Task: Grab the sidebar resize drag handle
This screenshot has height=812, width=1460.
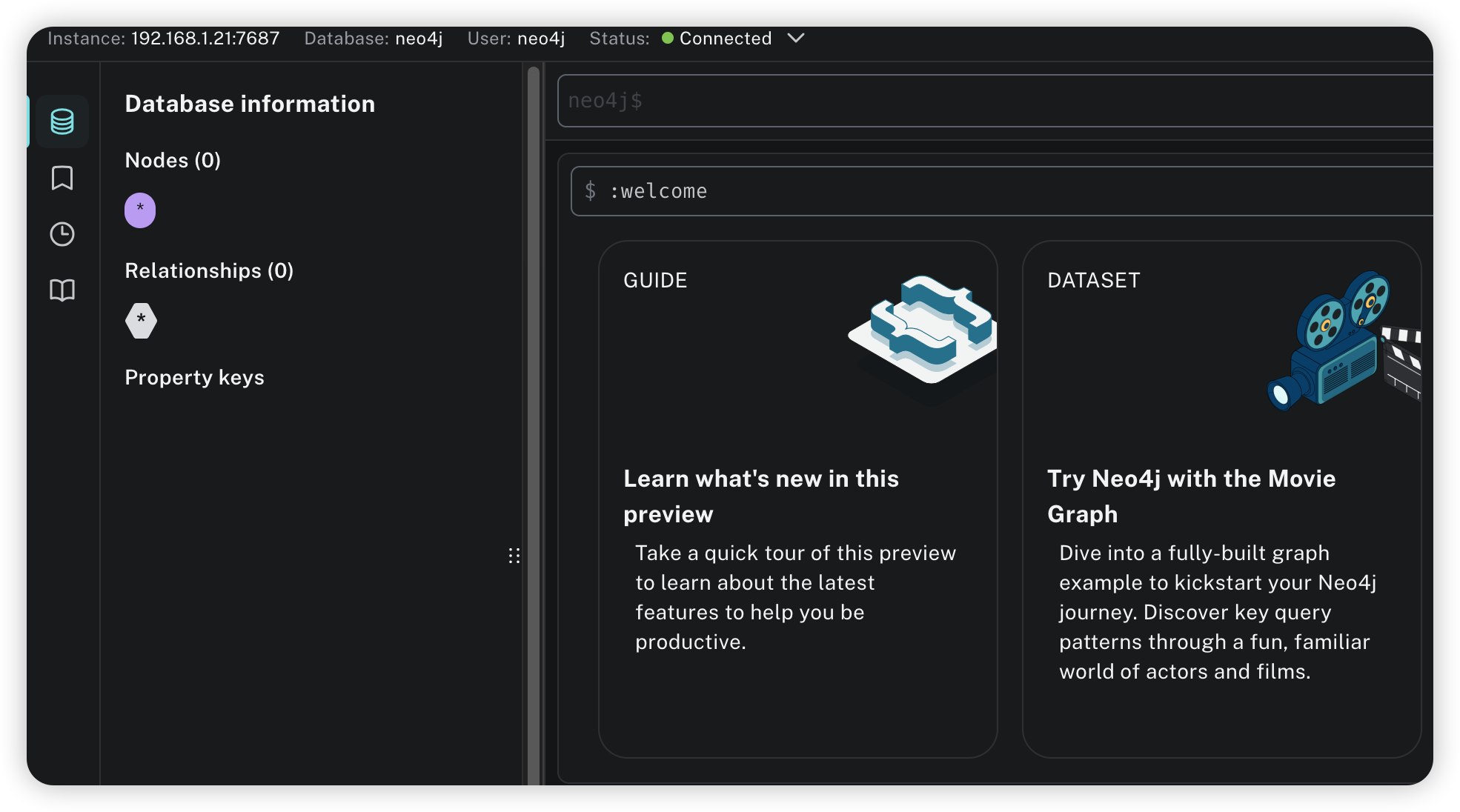Action: pyautogui.click(x=514, y=556)
